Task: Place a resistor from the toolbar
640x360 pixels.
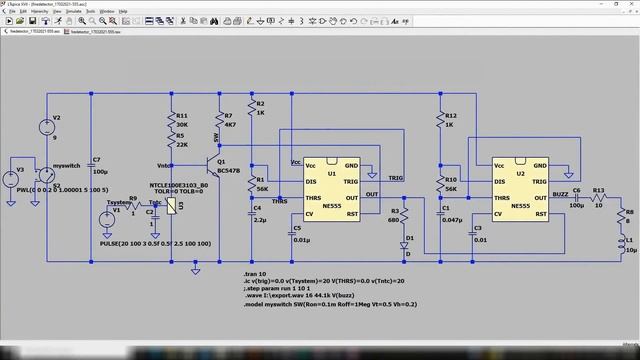Action: tap(281, 21)
